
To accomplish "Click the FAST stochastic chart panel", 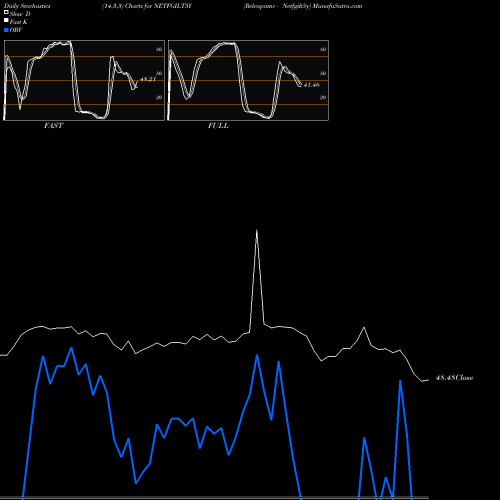I will [84, 80].
